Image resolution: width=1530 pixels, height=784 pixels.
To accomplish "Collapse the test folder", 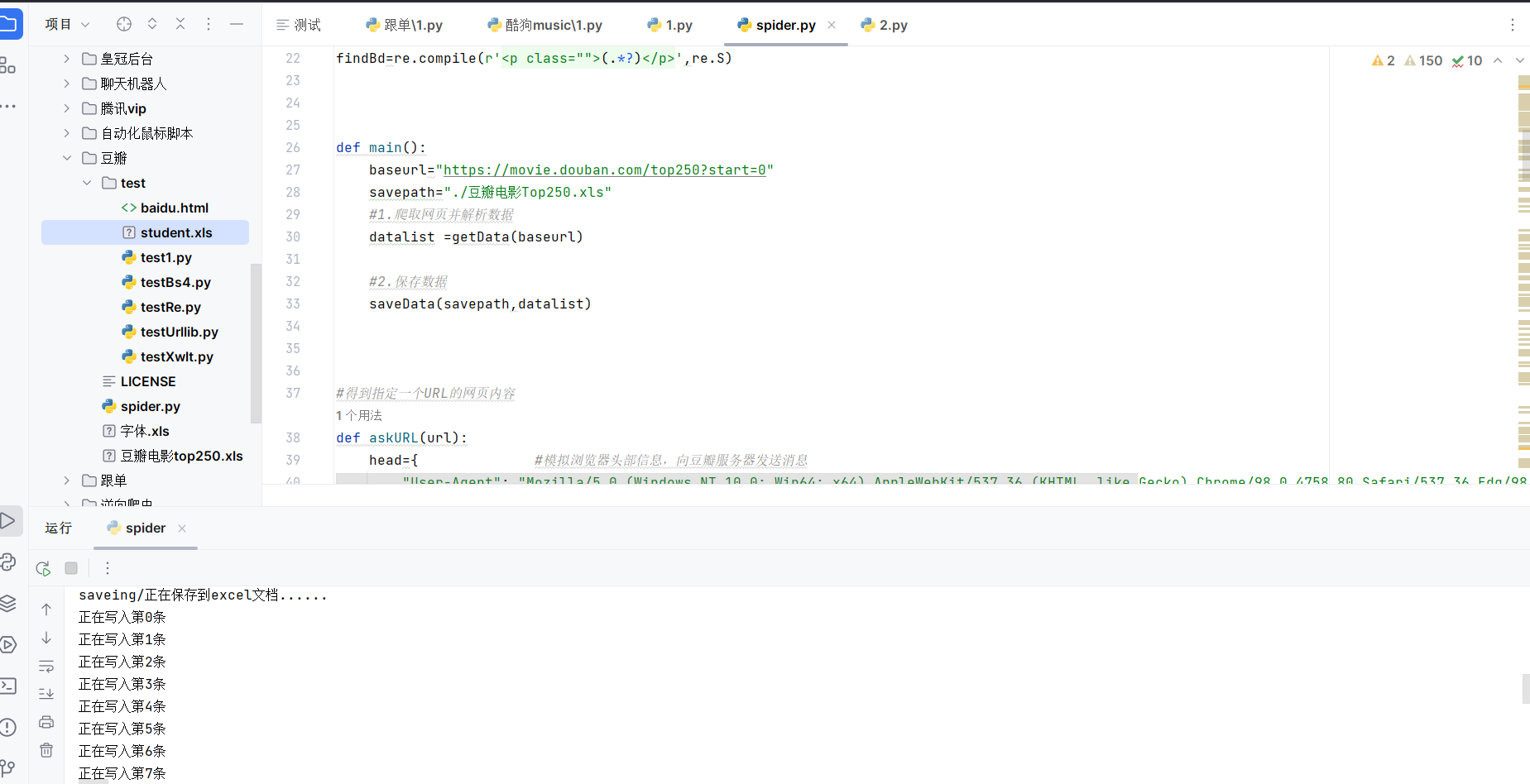I will pos(87,183).
